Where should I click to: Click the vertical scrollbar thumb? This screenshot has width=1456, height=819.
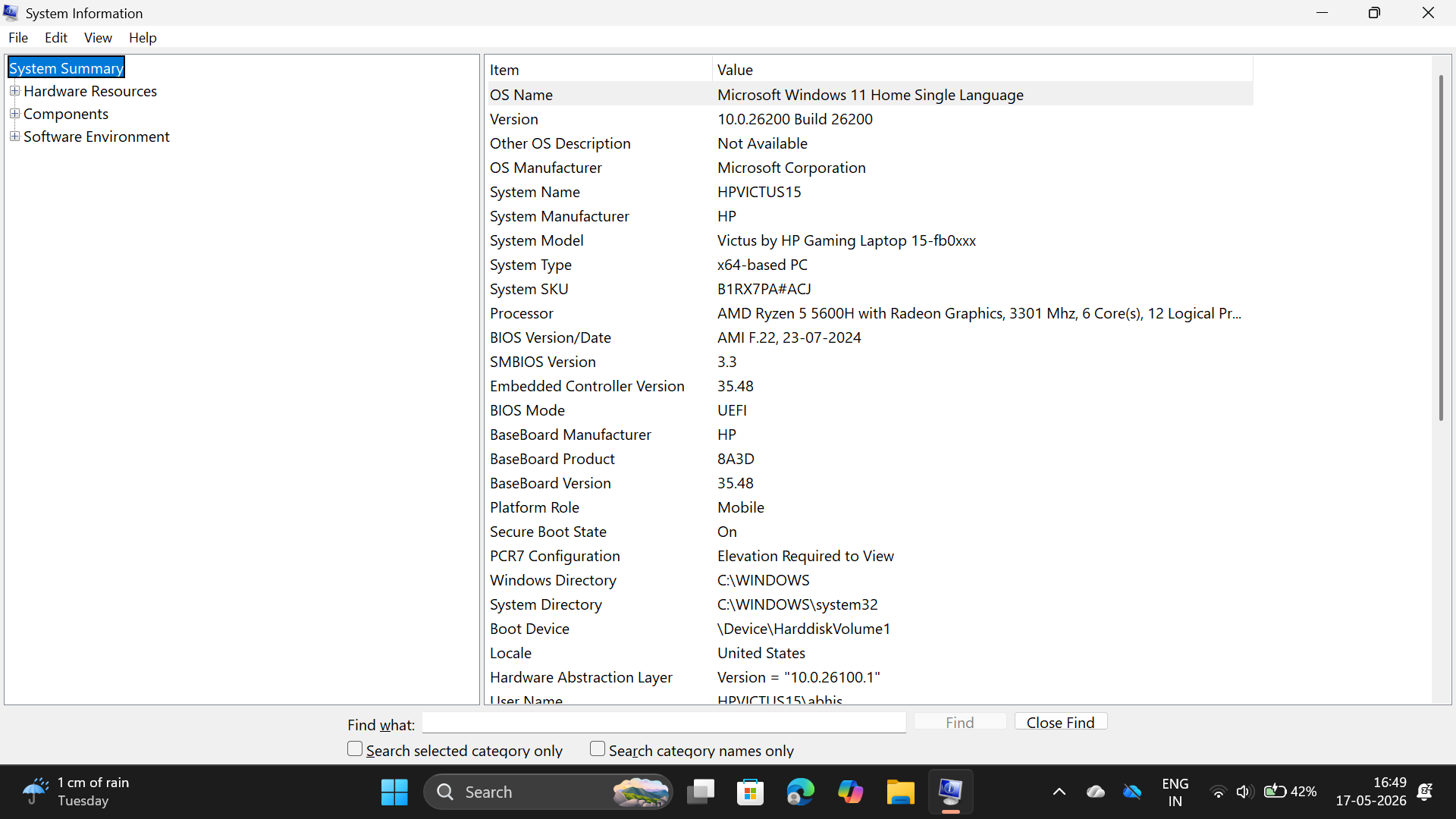(x=1441, y=248)
